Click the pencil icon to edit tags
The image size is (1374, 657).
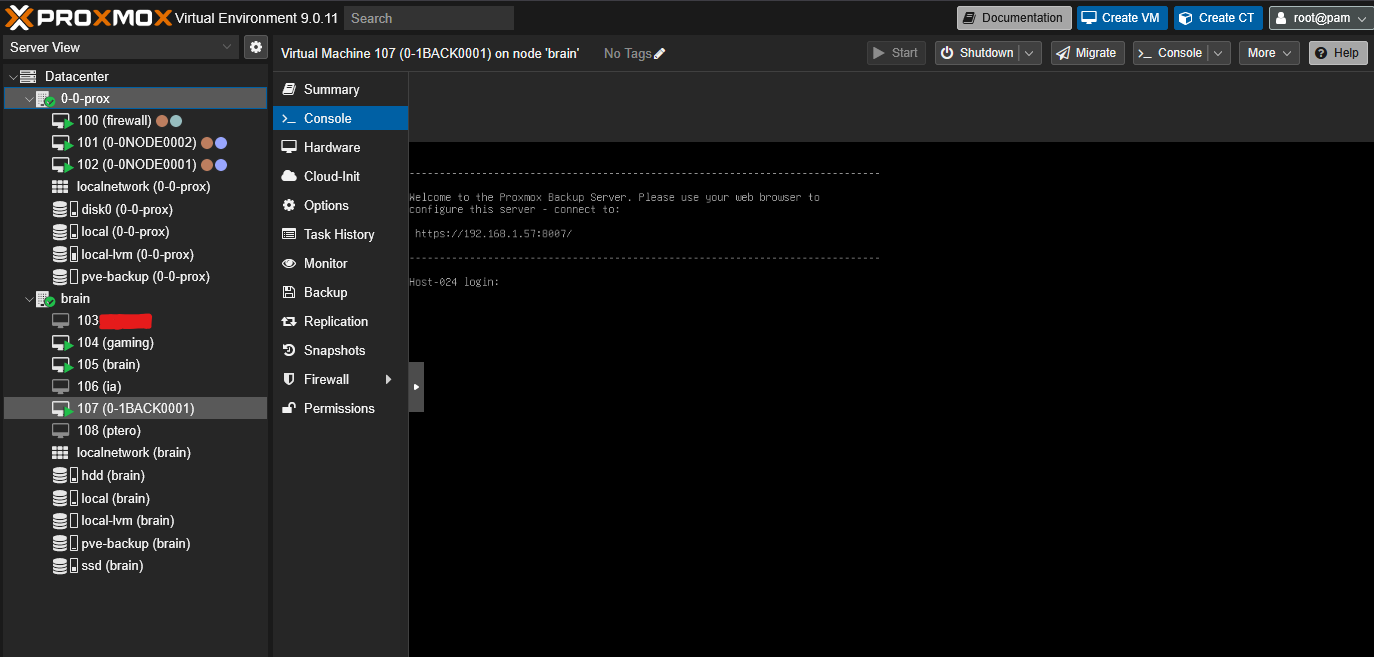[659, 53]
